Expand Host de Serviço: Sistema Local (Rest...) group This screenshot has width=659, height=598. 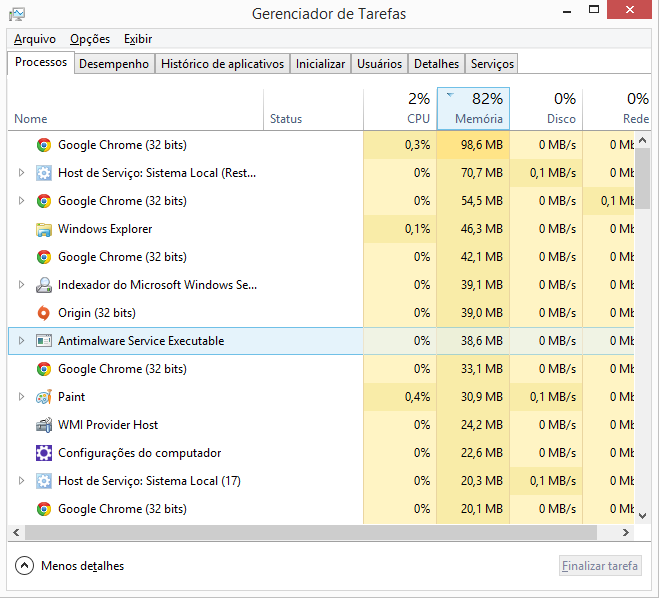pos(21,173)
